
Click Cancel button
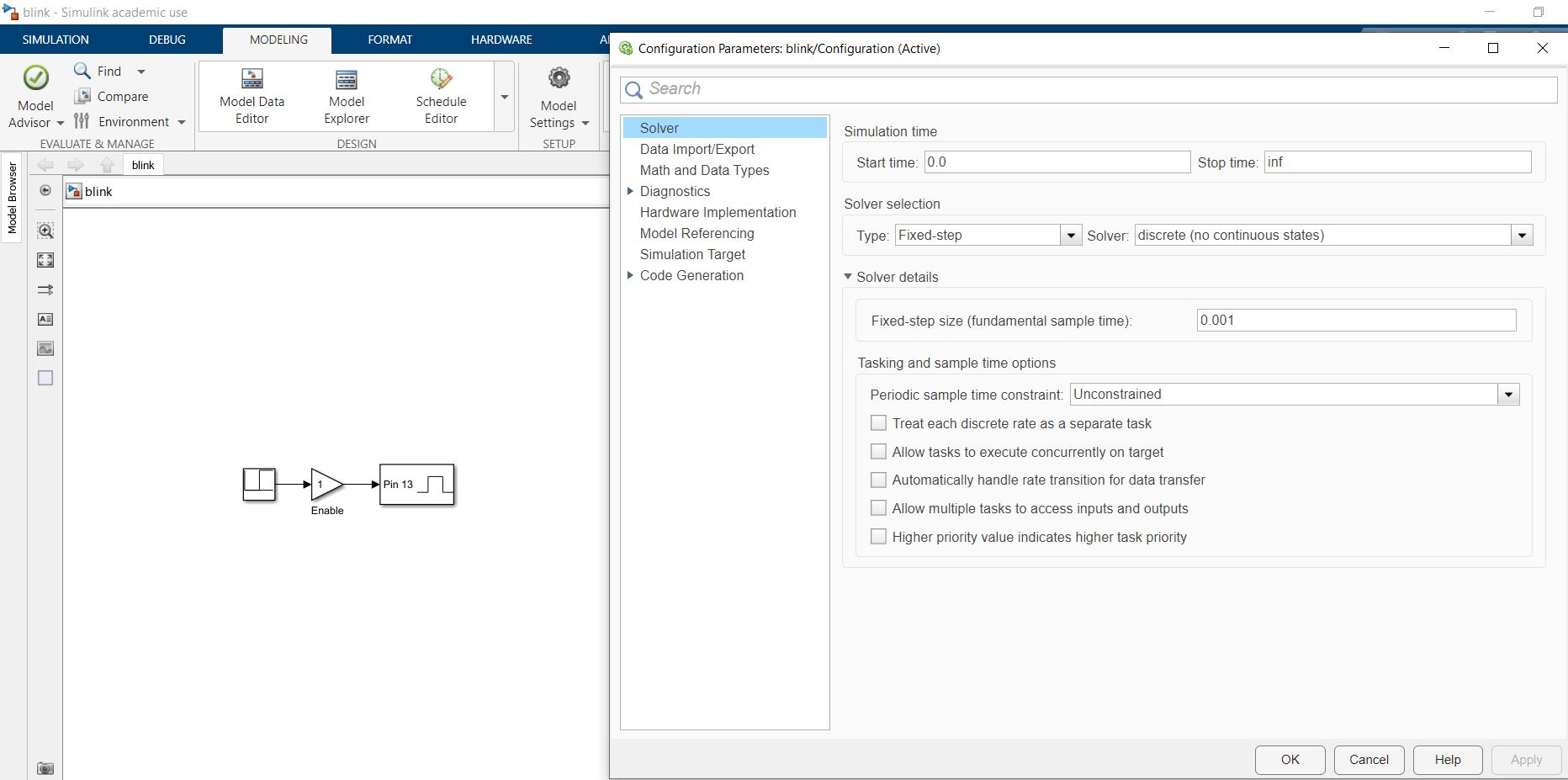pos(1369,760)
